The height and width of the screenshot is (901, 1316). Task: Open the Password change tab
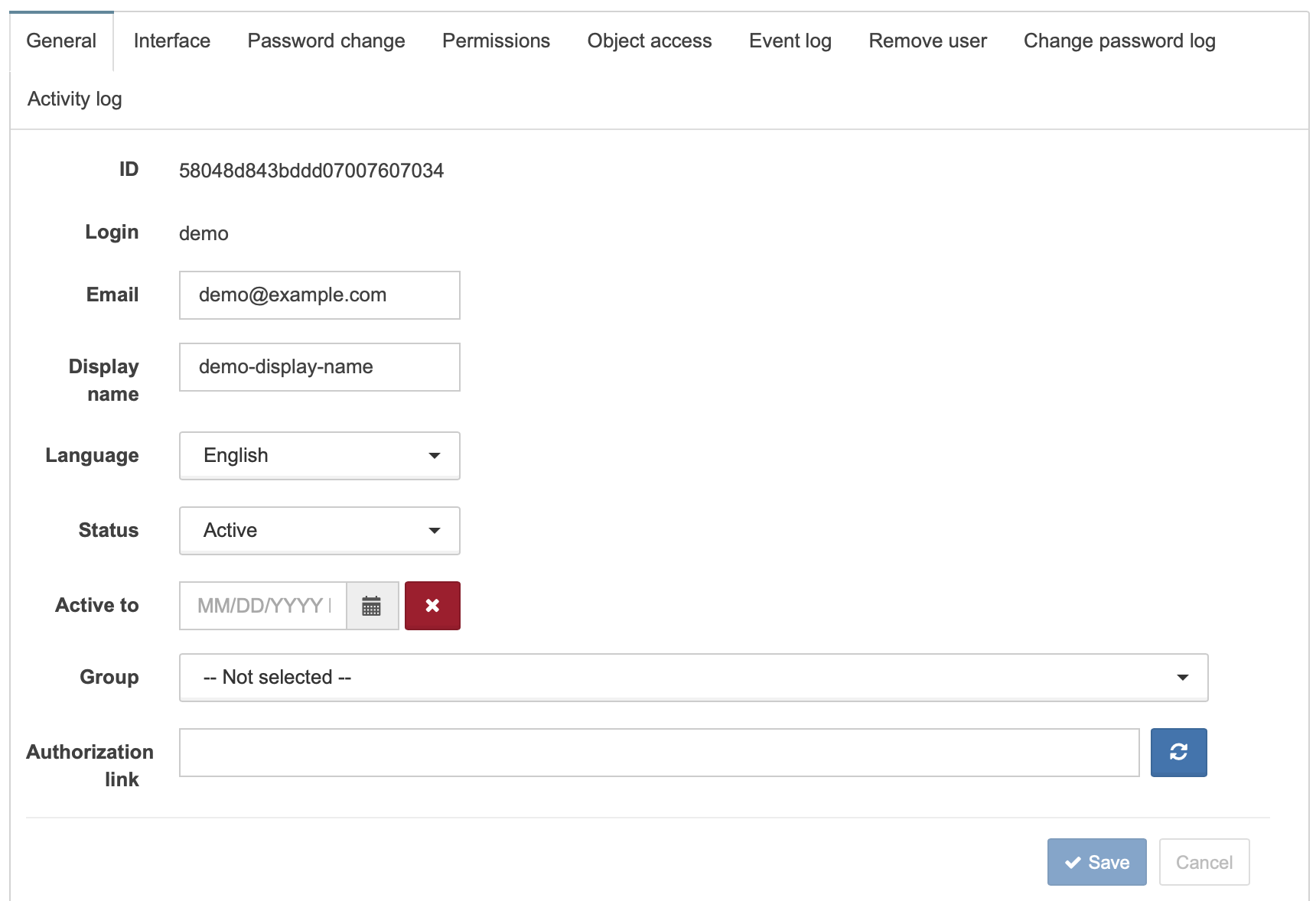[327, 41]
